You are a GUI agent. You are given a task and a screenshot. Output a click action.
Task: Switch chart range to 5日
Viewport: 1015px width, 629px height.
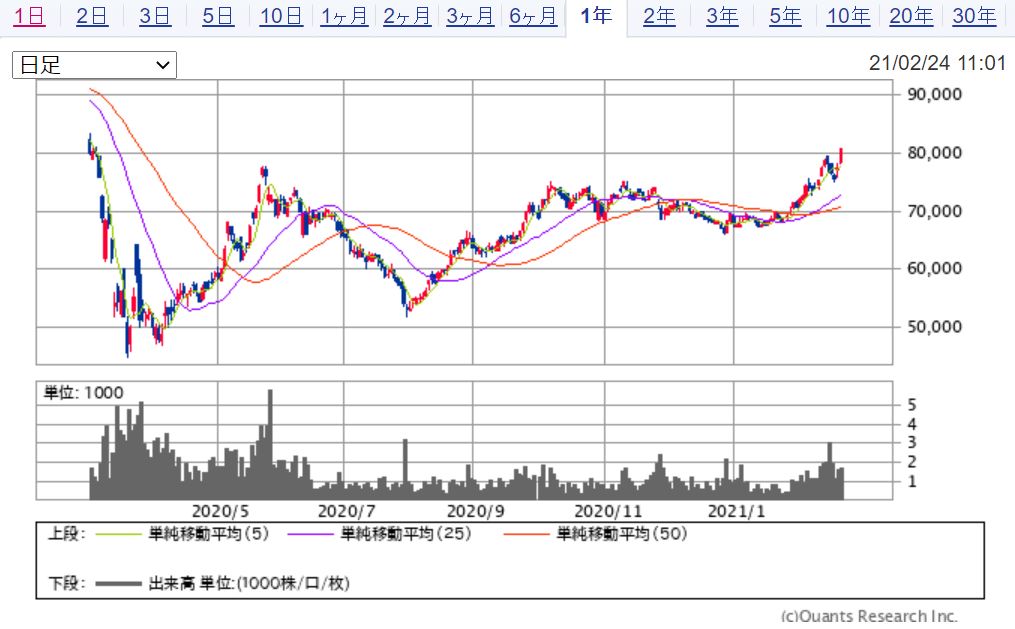(218, 16)
